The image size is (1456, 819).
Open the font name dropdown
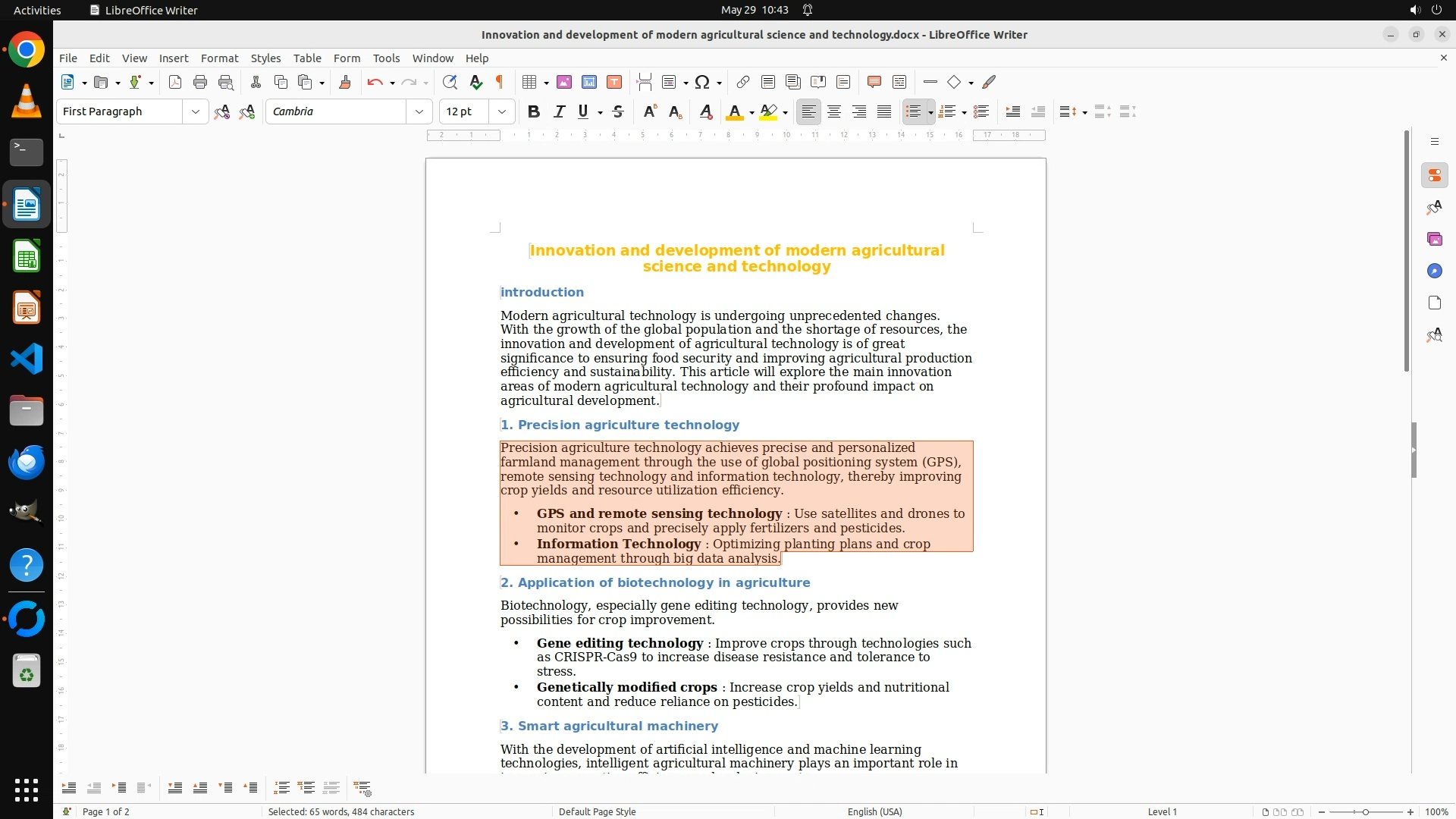(x=419, y=111)
